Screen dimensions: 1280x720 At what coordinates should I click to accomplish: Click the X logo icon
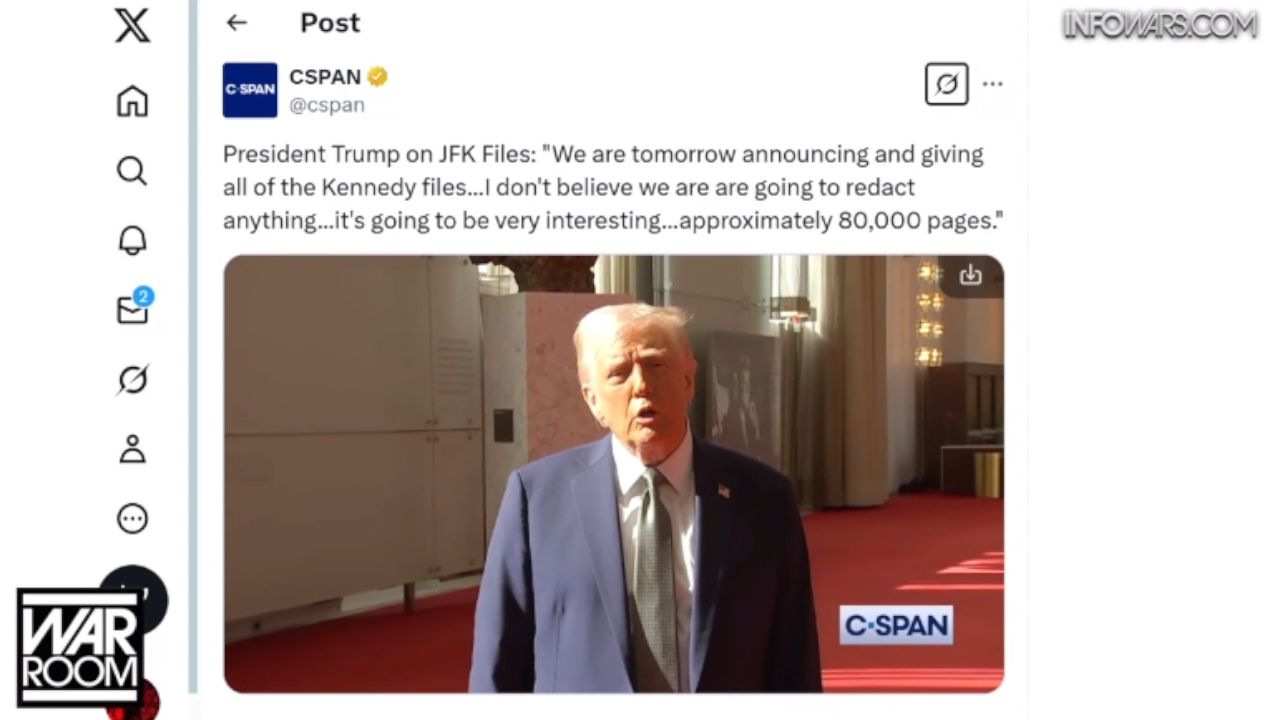132,24
